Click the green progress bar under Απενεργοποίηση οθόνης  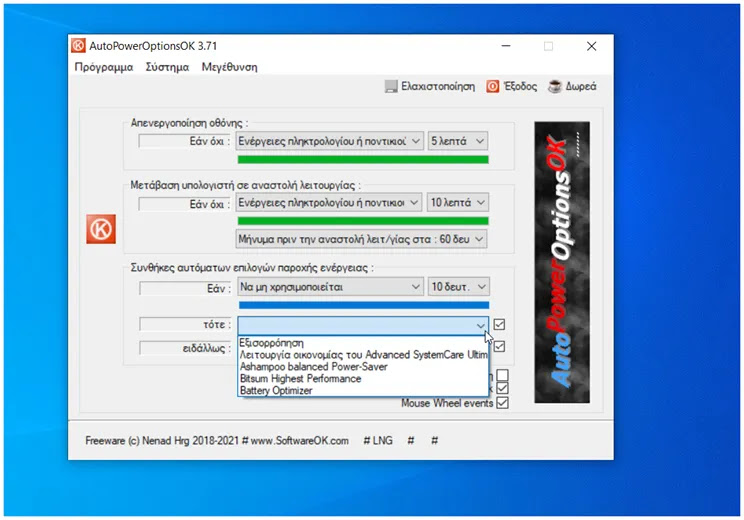coord(363,159)
